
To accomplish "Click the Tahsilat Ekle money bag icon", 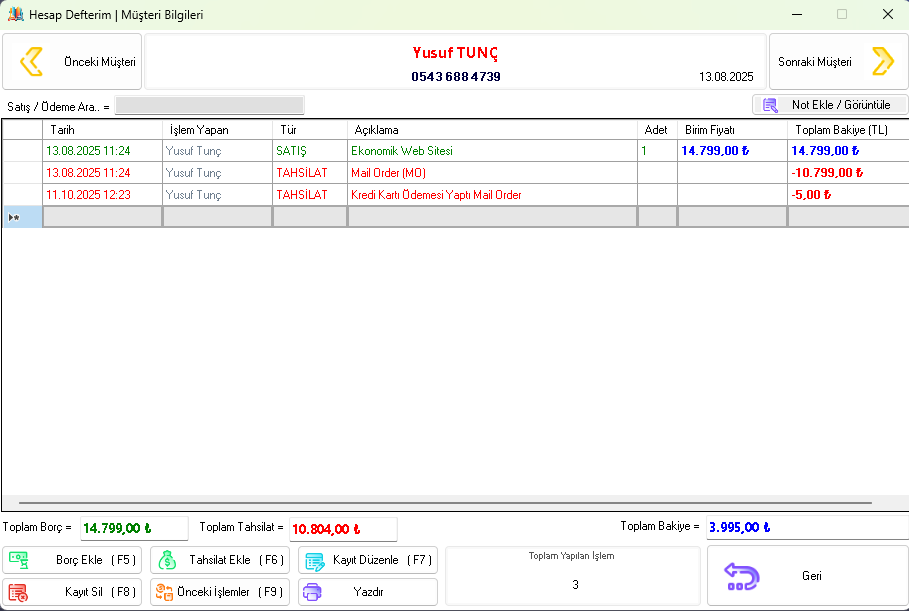I will [x=166, y=560].
